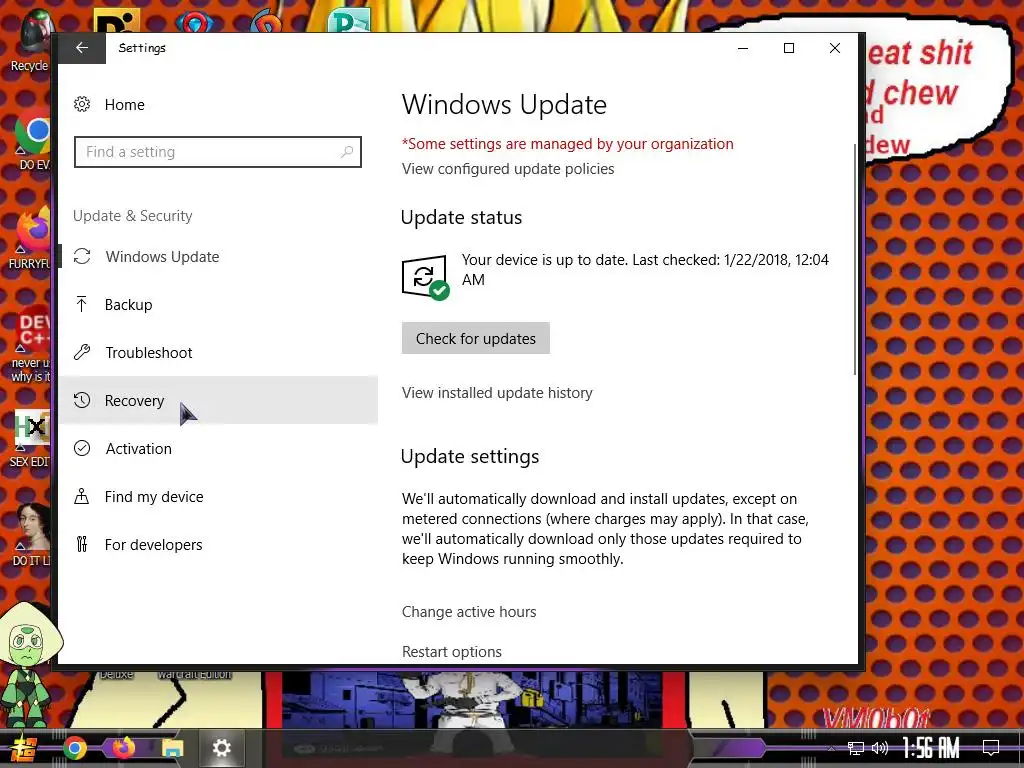The width and height of the screenshot is (1024, 768).
Task: Open the For developers section
Action: coord(218,544)
